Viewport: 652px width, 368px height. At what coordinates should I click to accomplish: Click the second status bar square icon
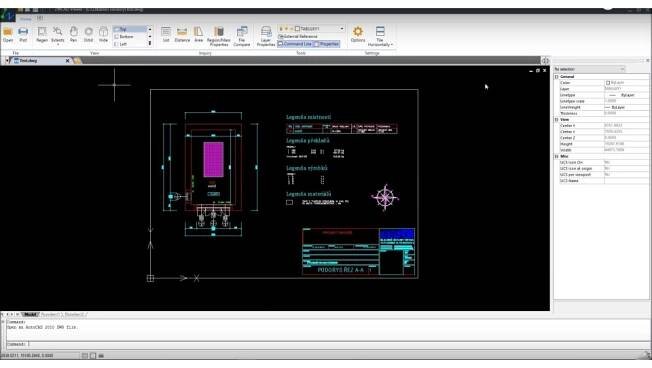[93, 356]
